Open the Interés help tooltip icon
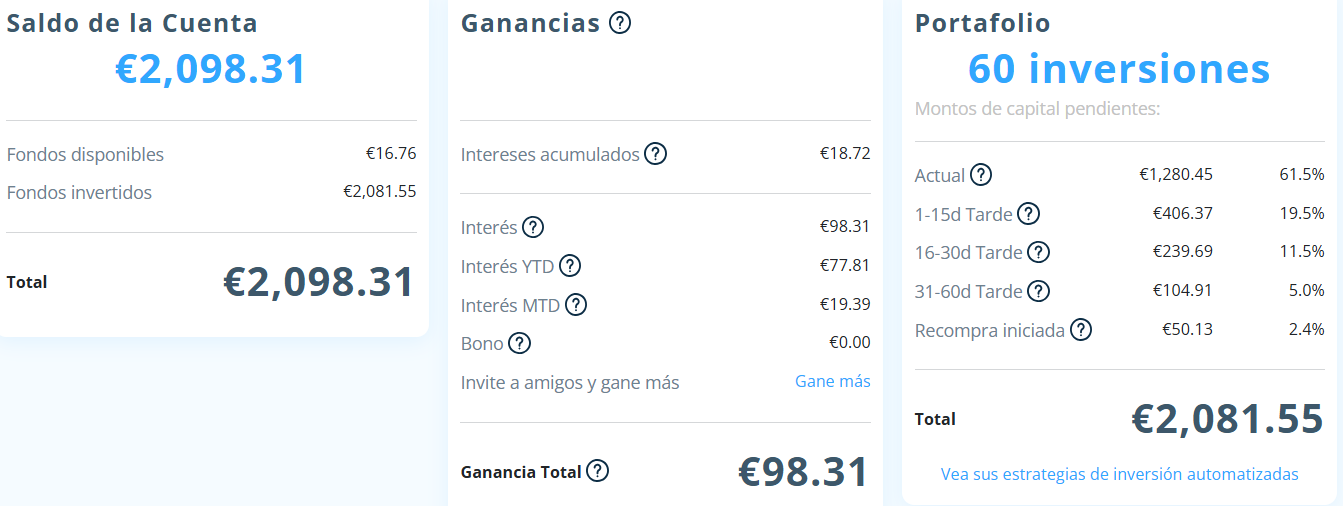 533,227
